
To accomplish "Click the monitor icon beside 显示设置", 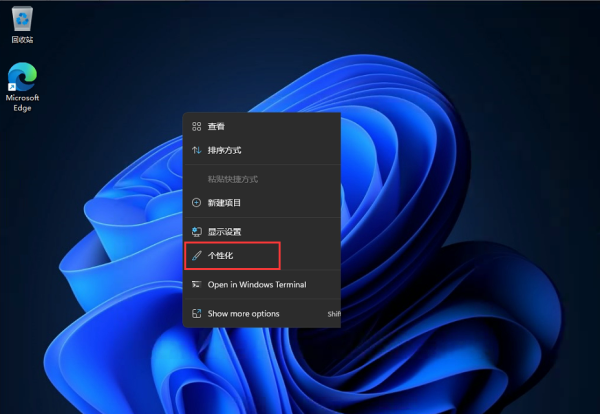I will pyautogui.click(x=197, y=232).
